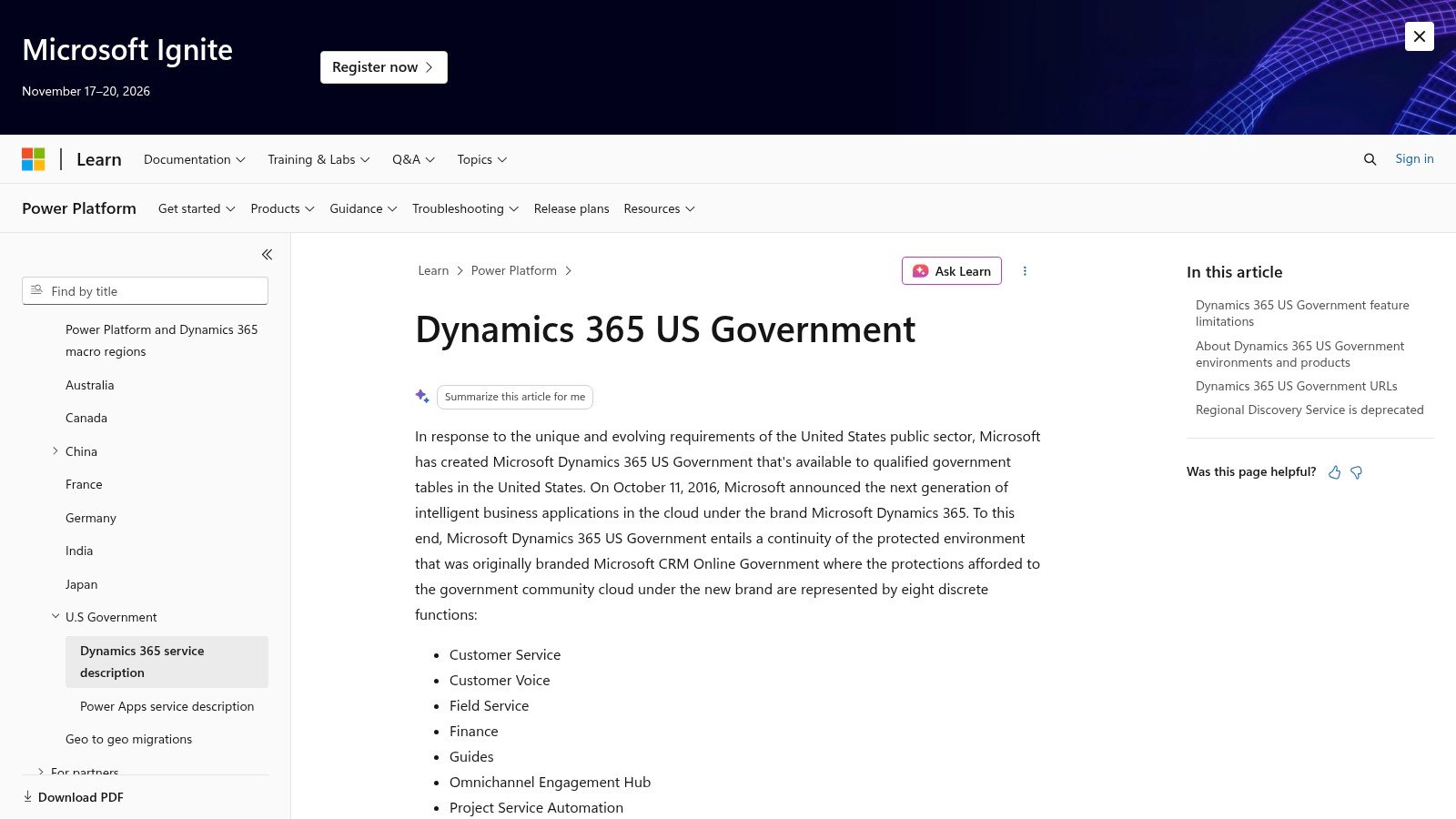Select Dynamics 365 service description entry
Viewport: 1456px width, 819px height.
pos(167,662)
